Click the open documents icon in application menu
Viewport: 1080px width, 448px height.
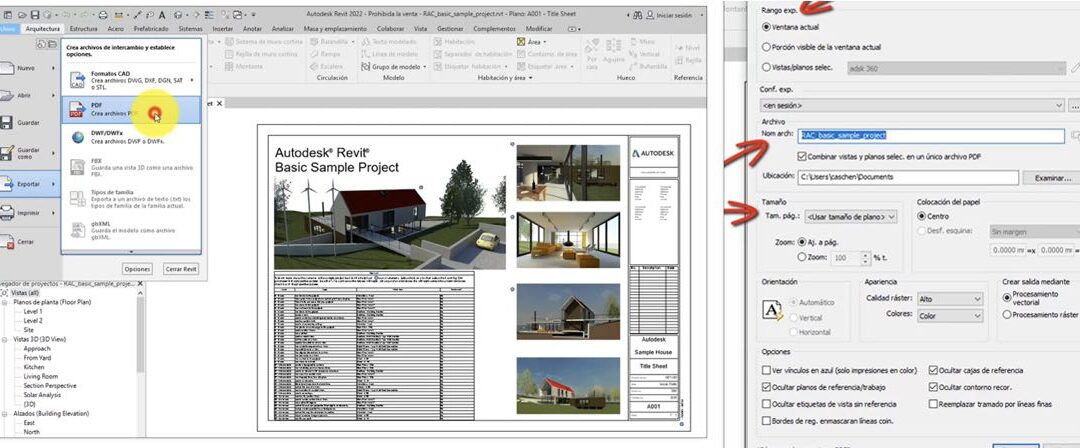[x=50, y=44]
